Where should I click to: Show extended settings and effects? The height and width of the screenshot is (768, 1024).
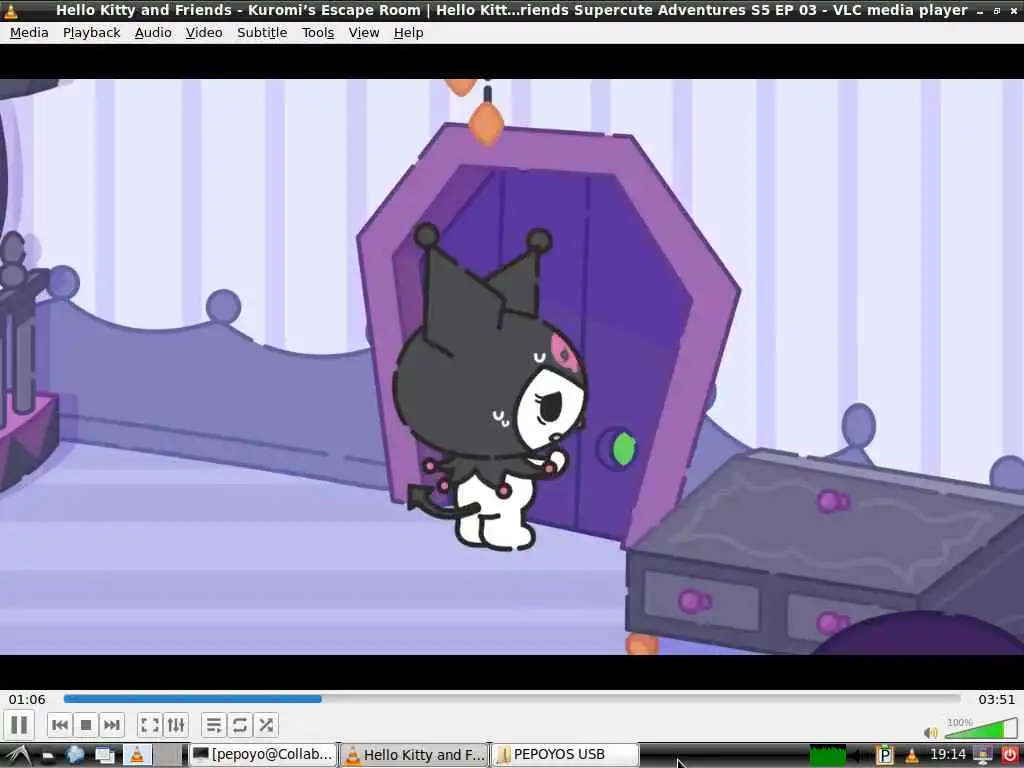(176, 725)
